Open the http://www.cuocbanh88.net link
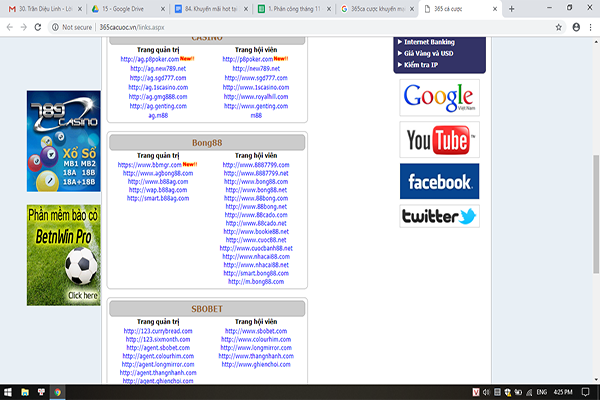This screenshot has height=400, width=600. click(256, 248)
